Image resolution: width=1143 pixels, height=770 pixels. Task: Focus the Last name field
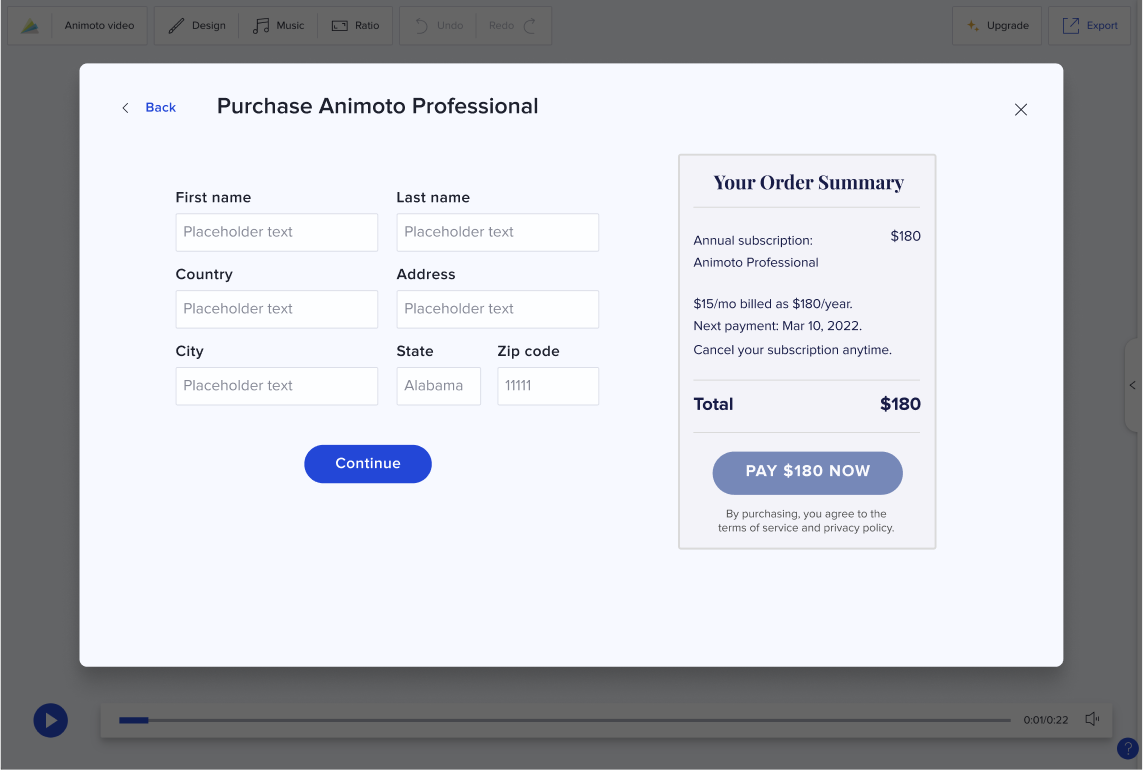(497, 233)
